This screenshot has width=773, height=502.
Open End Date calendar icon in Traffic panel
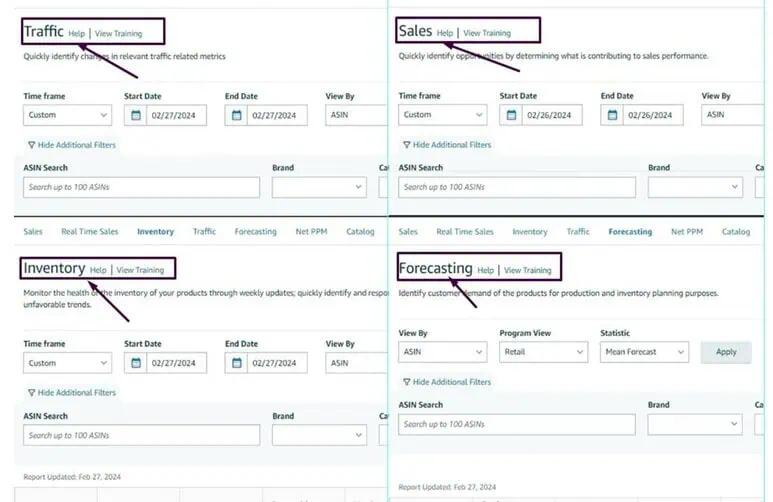(x=237, y=115)
